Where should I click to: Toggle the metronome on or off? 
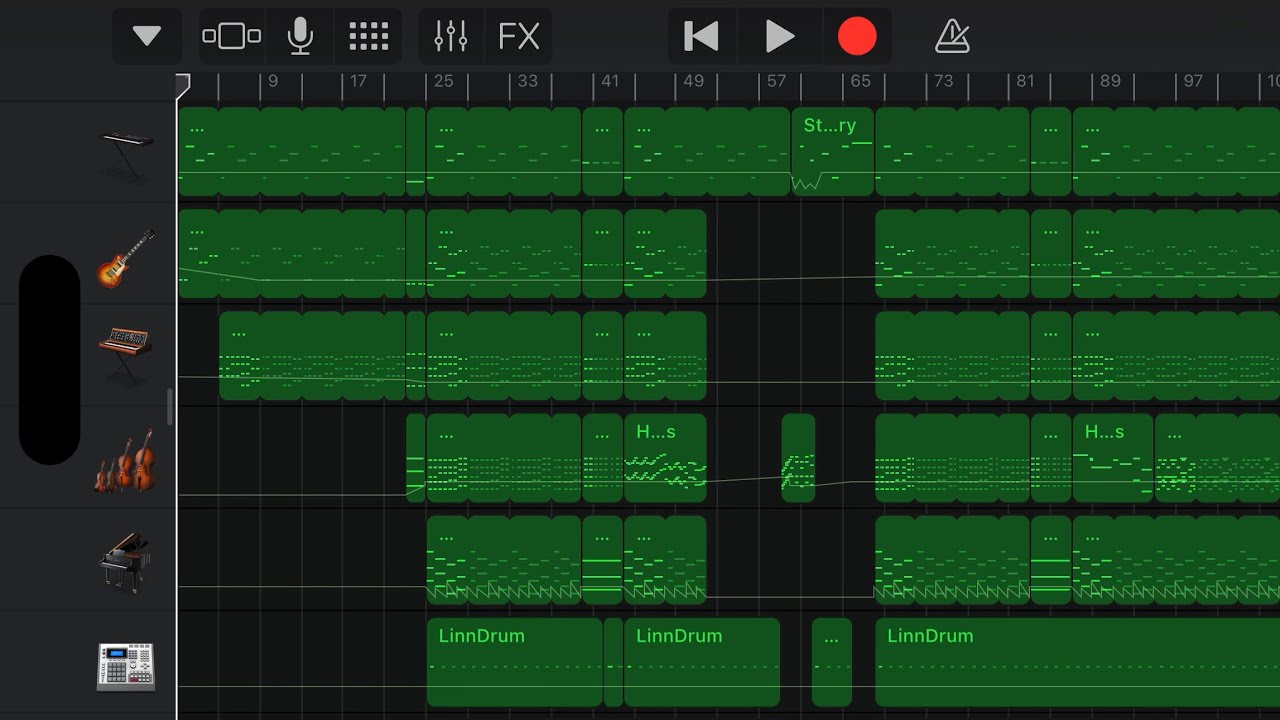click(952, 37)
